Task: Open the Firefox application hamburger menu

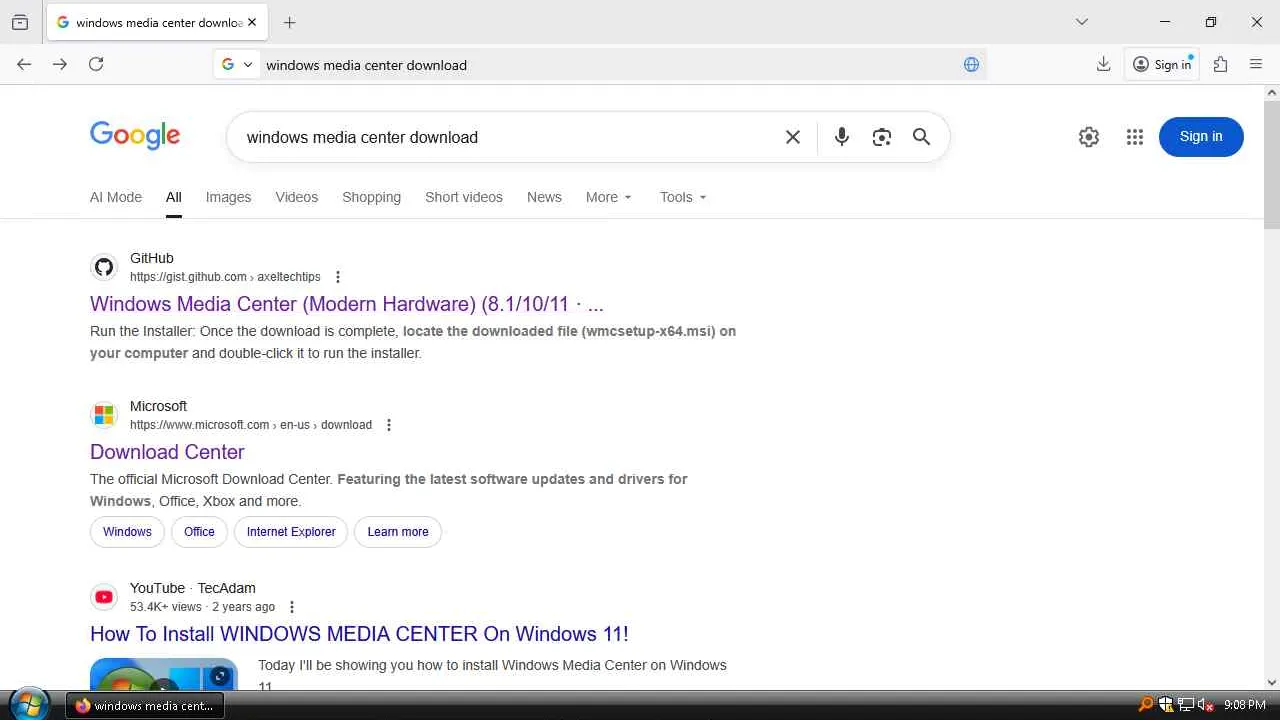Action: (x=1256, y=64)
